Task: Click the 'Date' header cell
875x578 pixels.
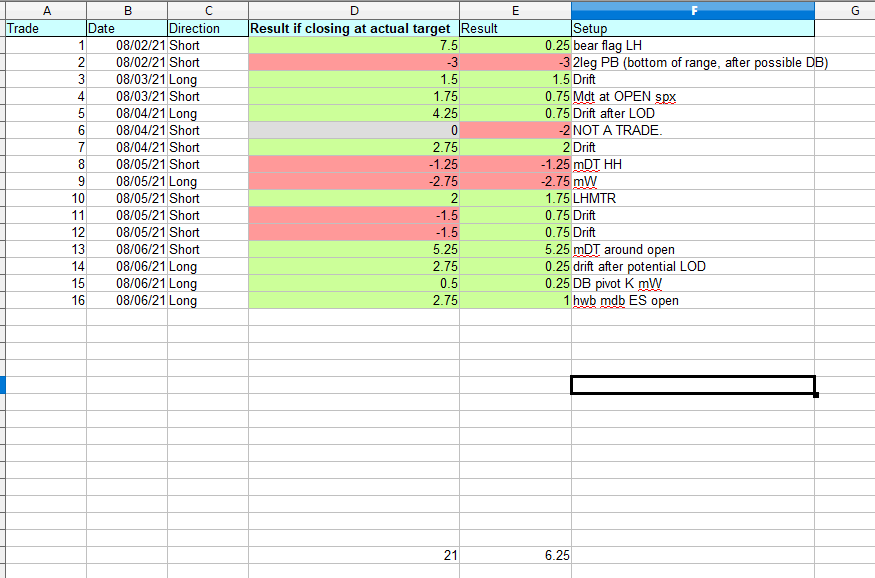Action: tap(127, 28)
